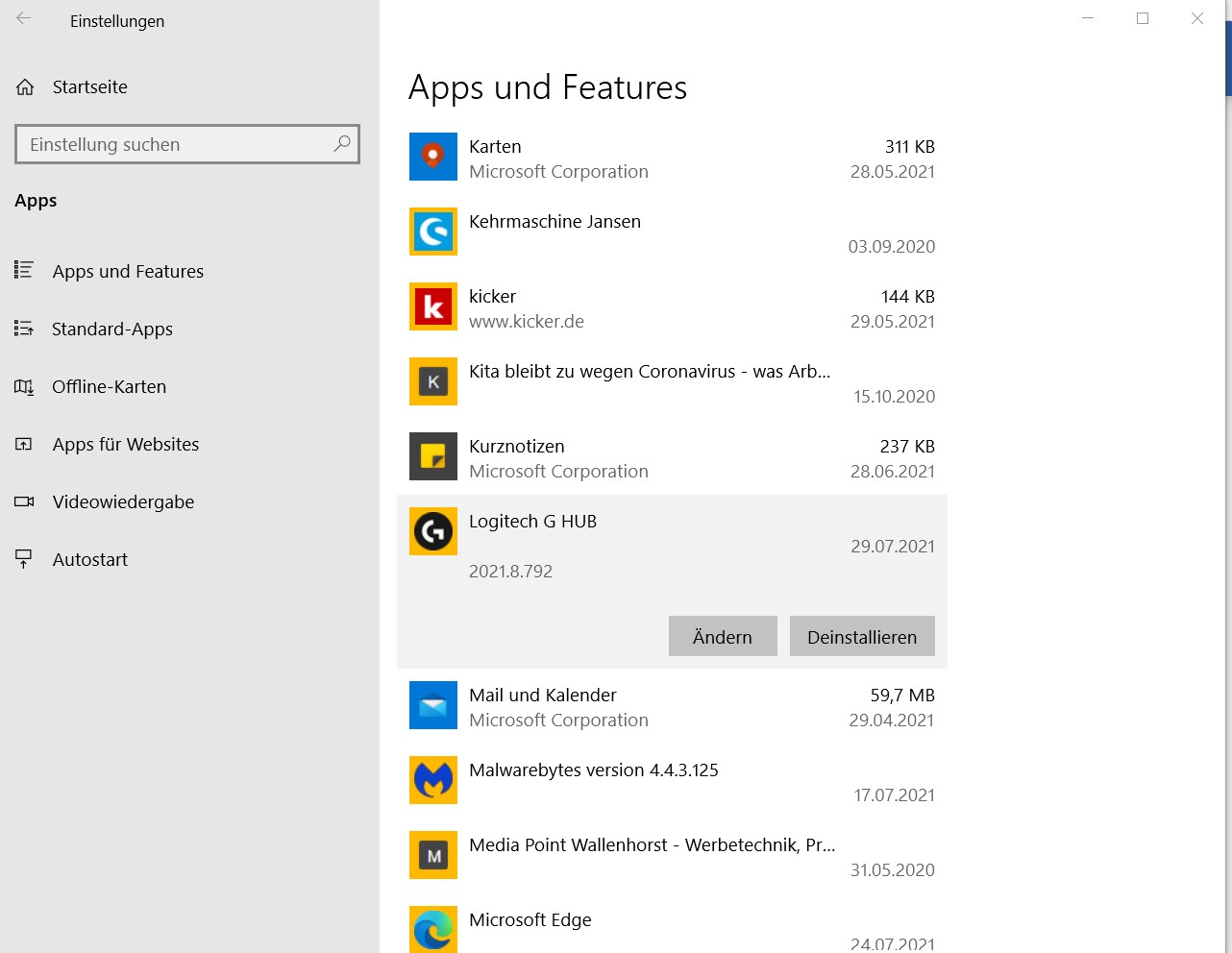Click the magnifier icon in the search box
The height and width of the screenshot is (953, 1232).
tap(341, 144)
